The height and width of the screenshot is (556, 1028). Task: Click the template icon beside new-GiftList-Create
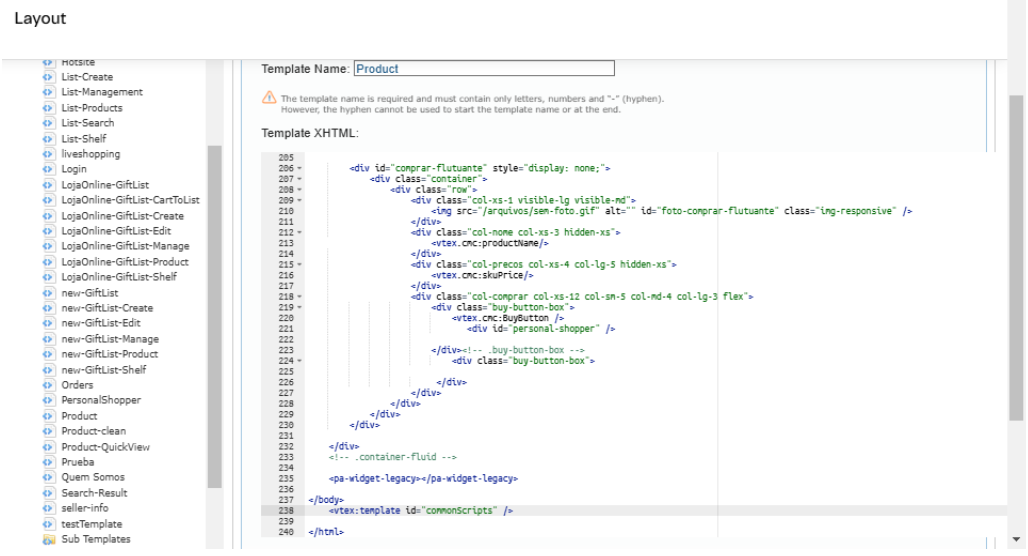pyautogui.click(x=49, y=308)
